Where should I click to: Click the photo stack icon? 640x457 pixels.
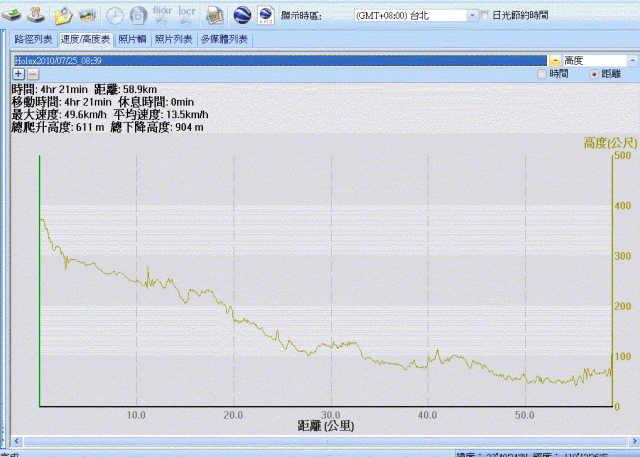(x=87, y=16)
